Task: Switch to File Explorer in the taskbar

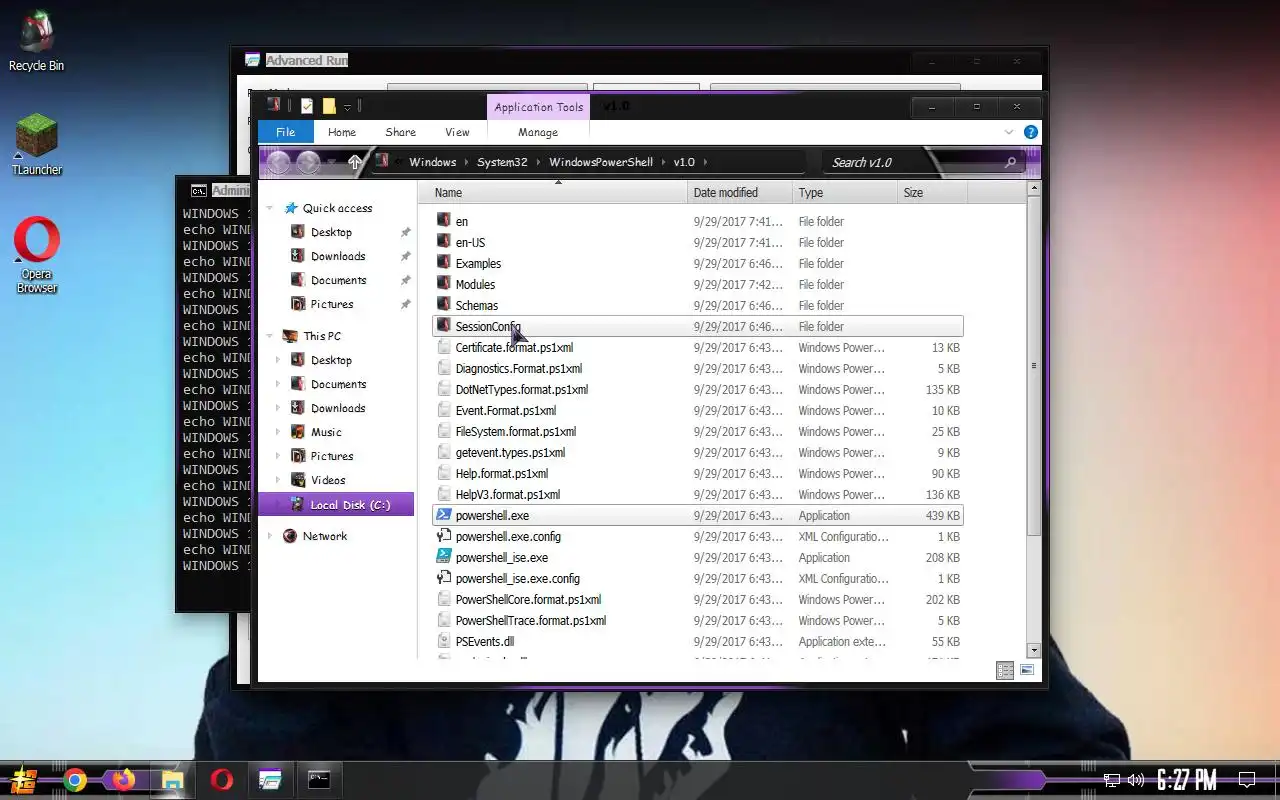Action: pyautogui.click(x=172, y=780)
